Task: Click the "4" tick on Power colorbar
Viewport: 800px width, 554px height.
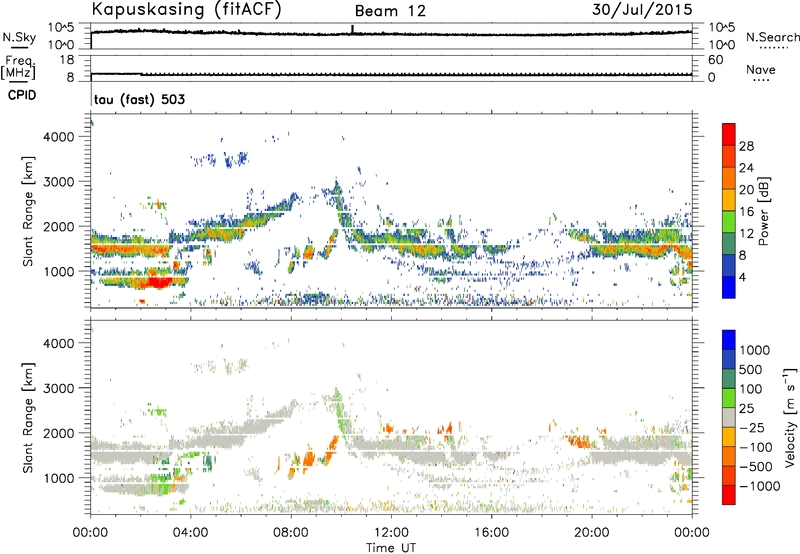Action: coord(742,277)
